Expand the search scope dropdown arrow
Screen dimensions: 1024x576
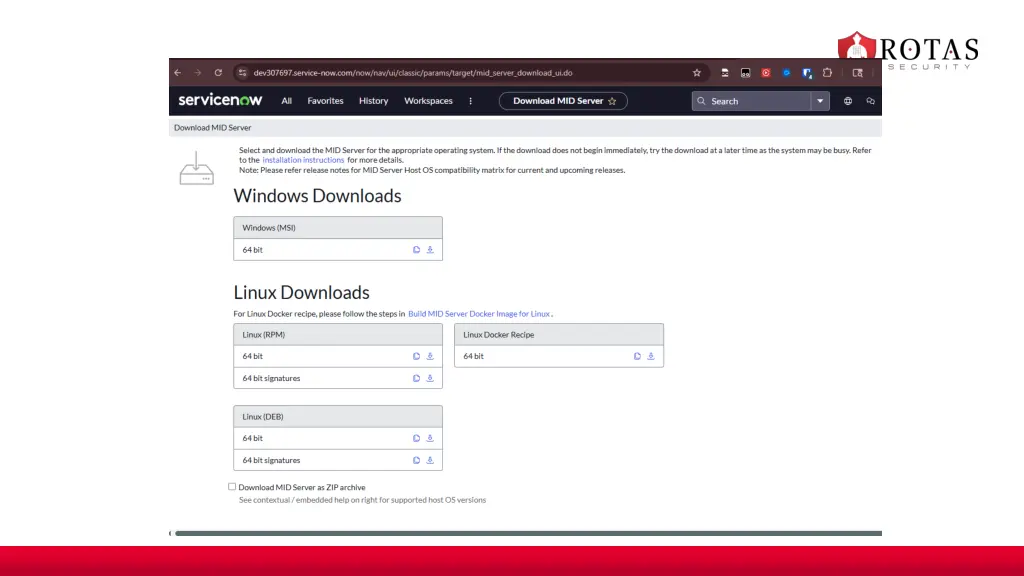coord(820,101)
